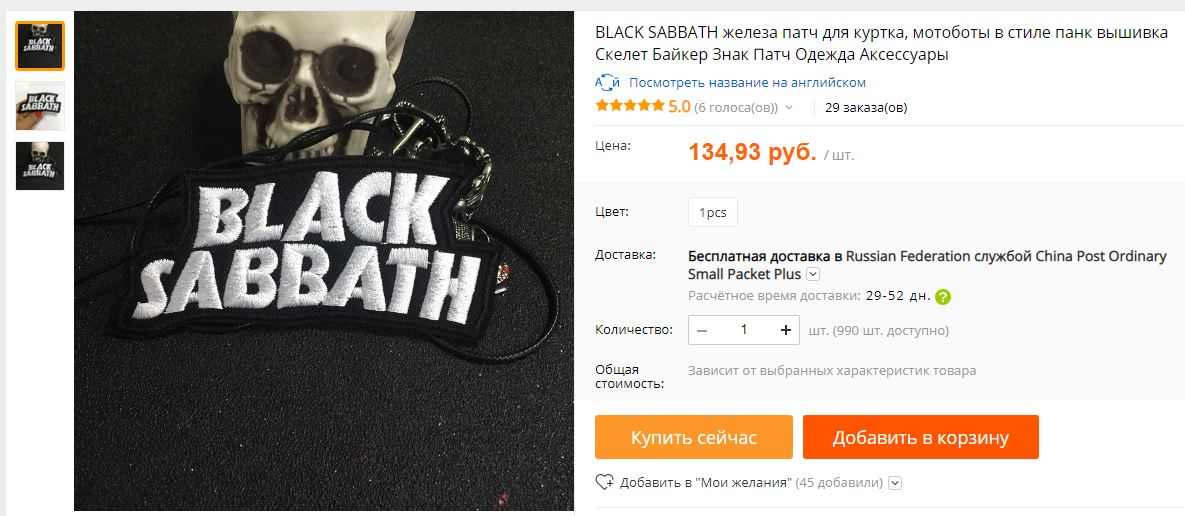The width and height of the screenshot is (1185, 516).
Task: Expand the wishlist options dropdown arrow
Action: pyautogui.click(x=895, y=483)
